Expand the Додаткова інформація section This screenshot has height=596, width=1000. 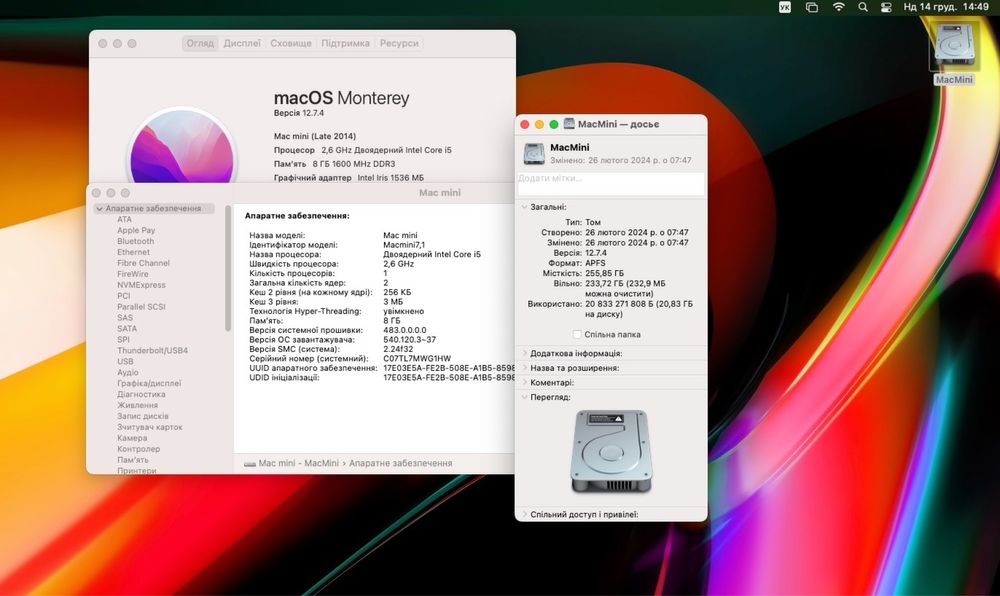point(524,353)
